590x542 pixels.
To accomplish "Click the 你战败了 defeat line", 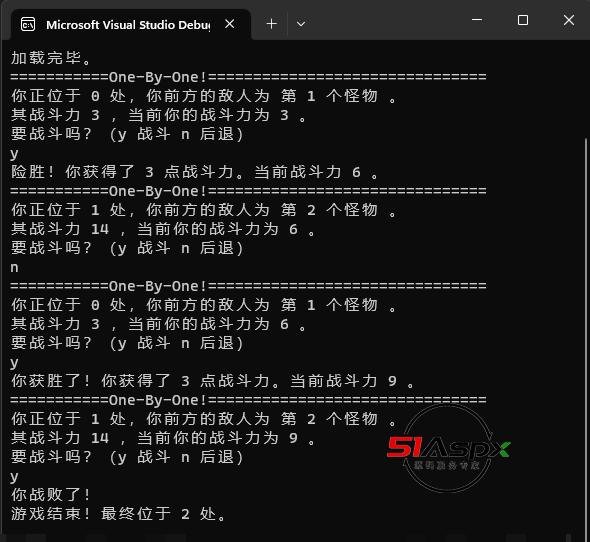I will (50, 495).
